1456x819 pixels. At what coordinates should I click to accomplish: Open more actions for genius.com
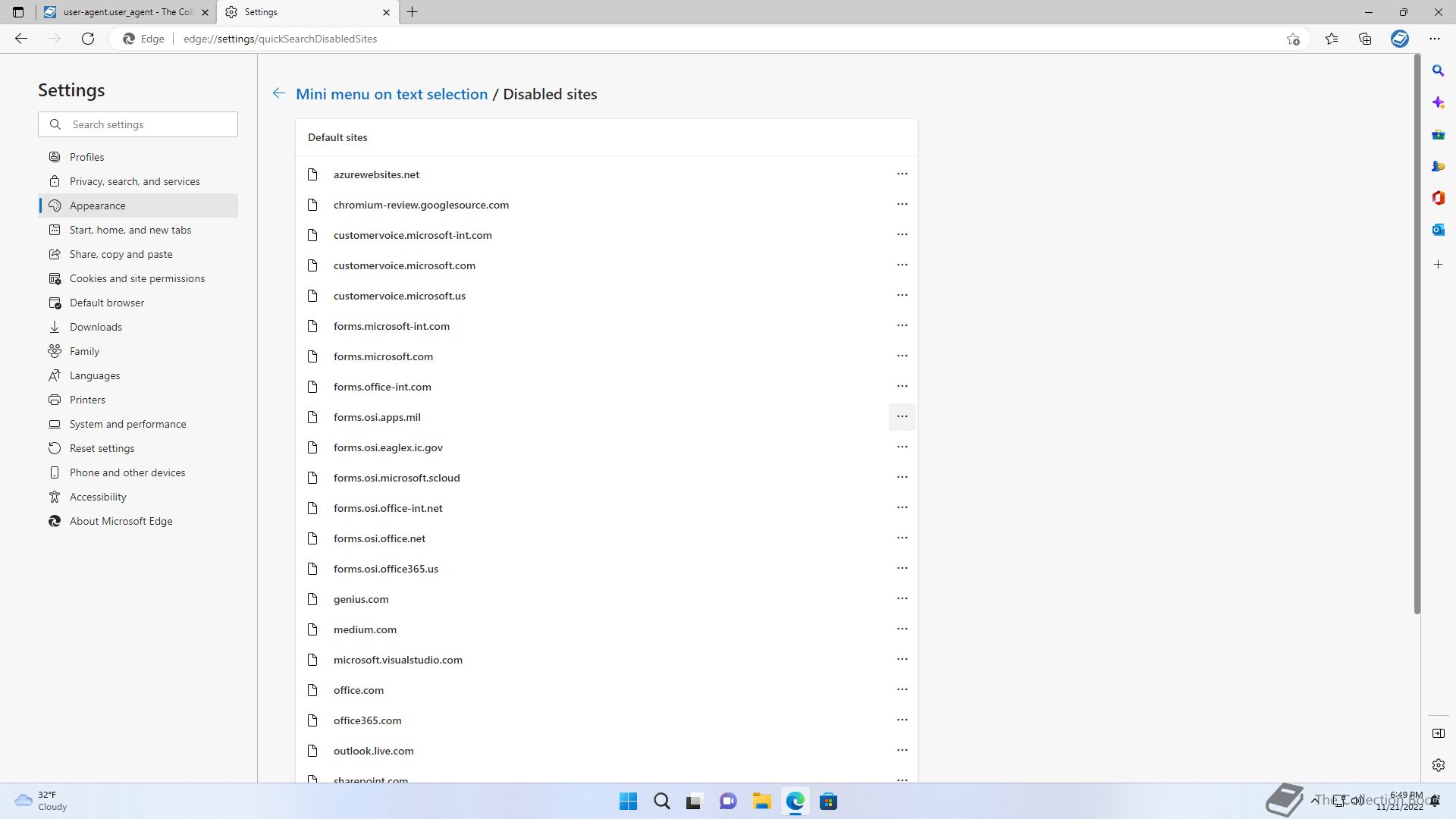click(x=902, y=598)
